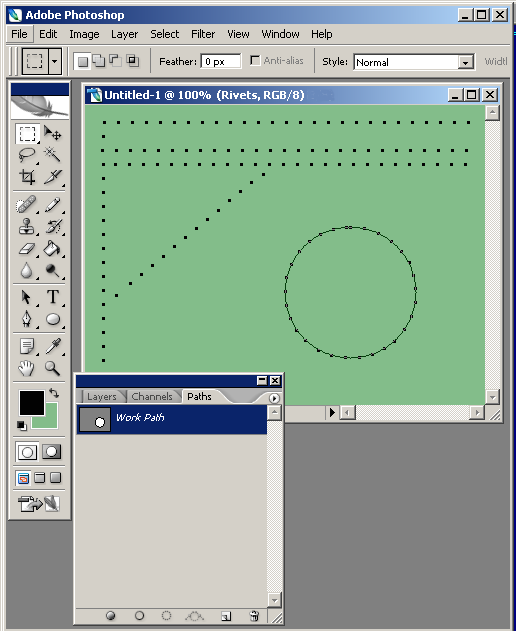Viewport: 516px width, 631px height.
Task: Open the Paths panel options menu
Action: tap(274, 398)
